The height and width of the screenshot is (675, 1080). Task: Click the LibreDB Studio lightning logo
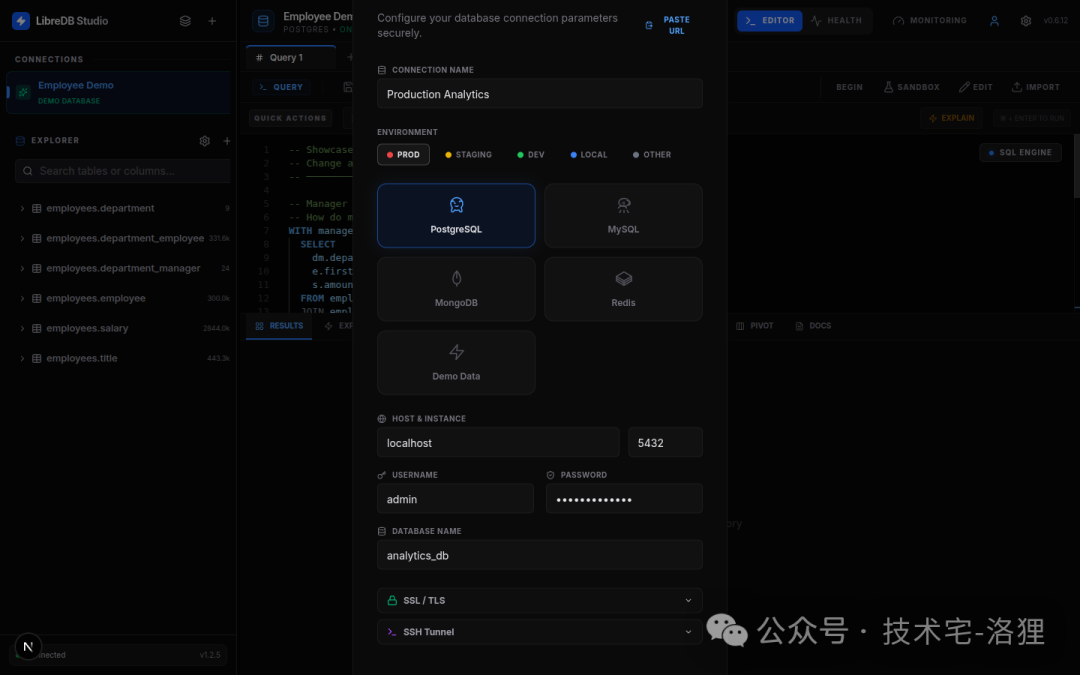21,21
